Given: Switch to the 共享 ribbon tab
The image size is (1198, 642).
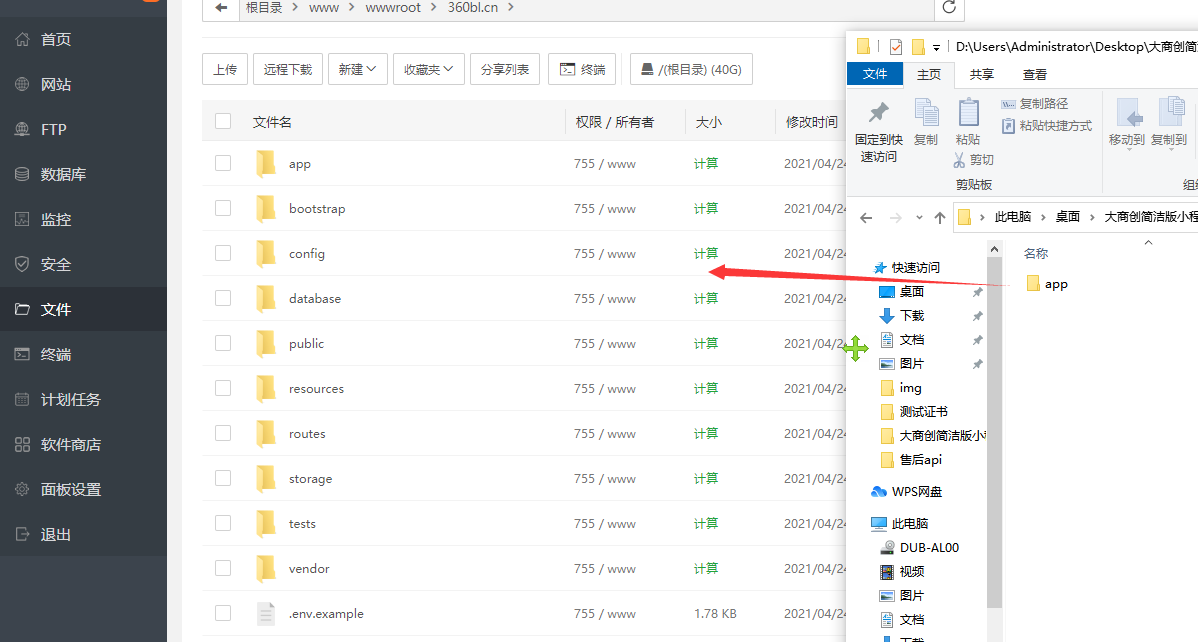Looking at the screenshot, I should coord(982,74).
